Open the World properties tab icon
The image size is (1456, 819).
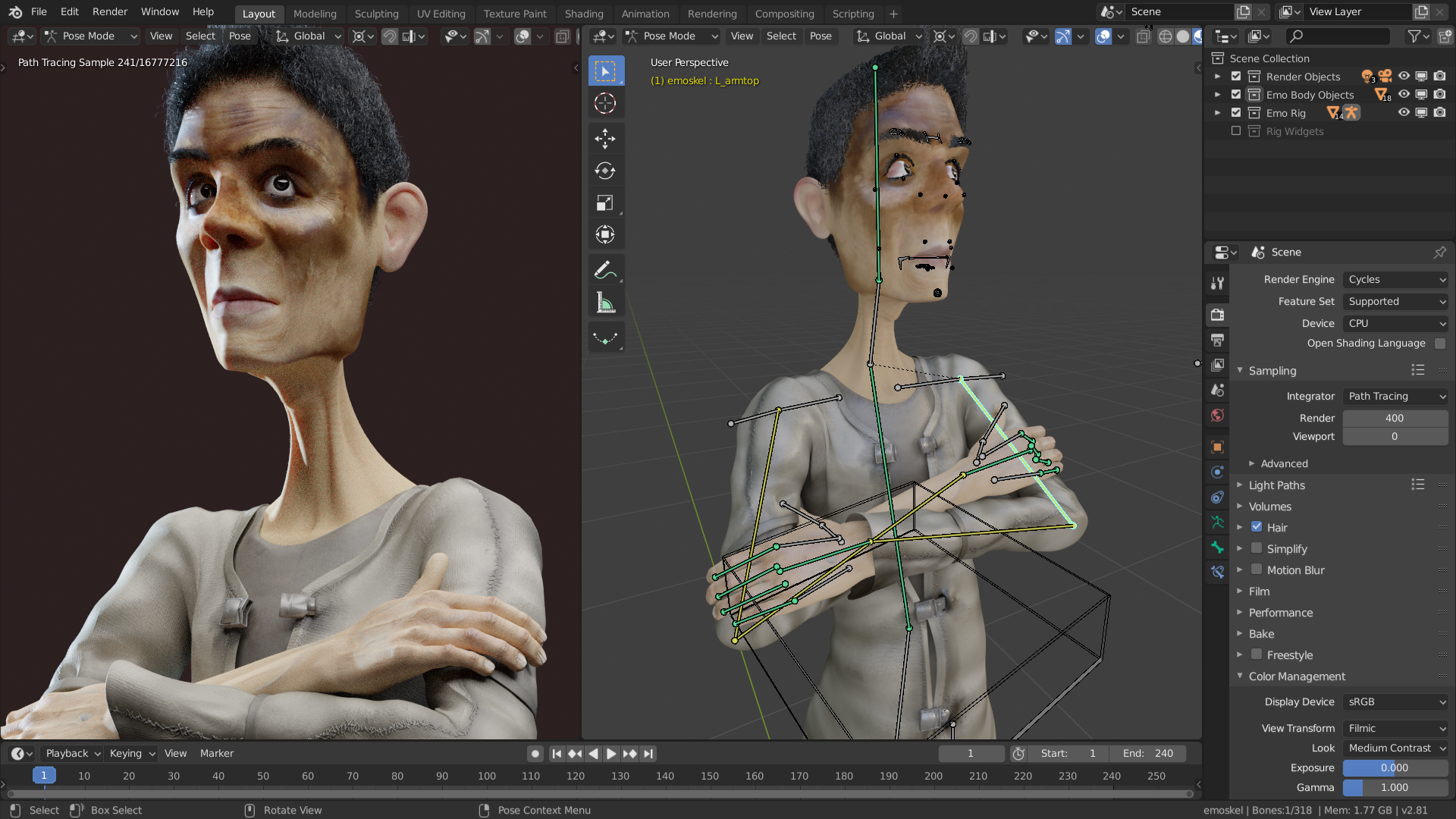1217,415
